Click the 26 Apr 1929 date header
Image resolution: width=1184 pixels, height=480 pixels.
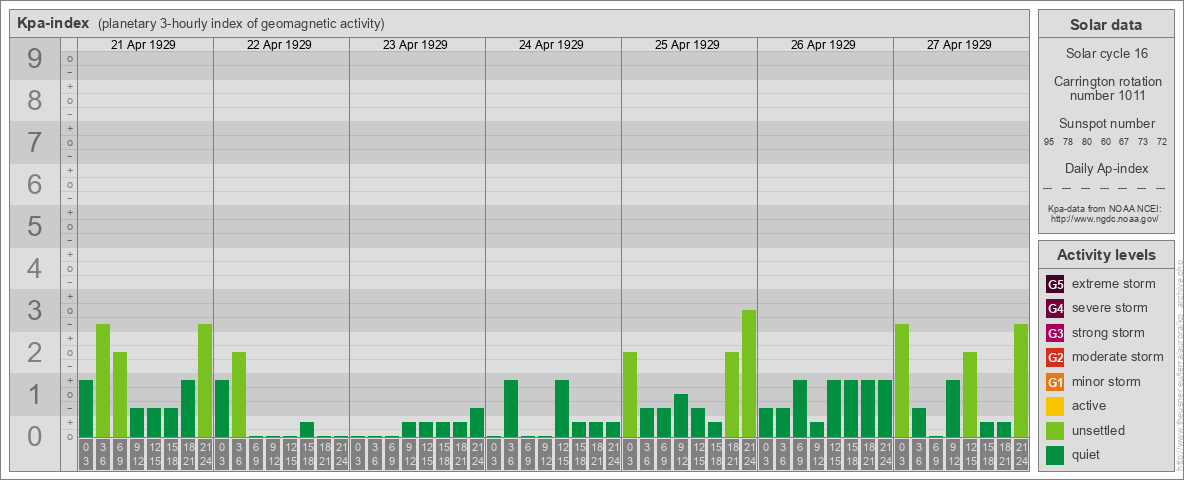coord(823,45)
